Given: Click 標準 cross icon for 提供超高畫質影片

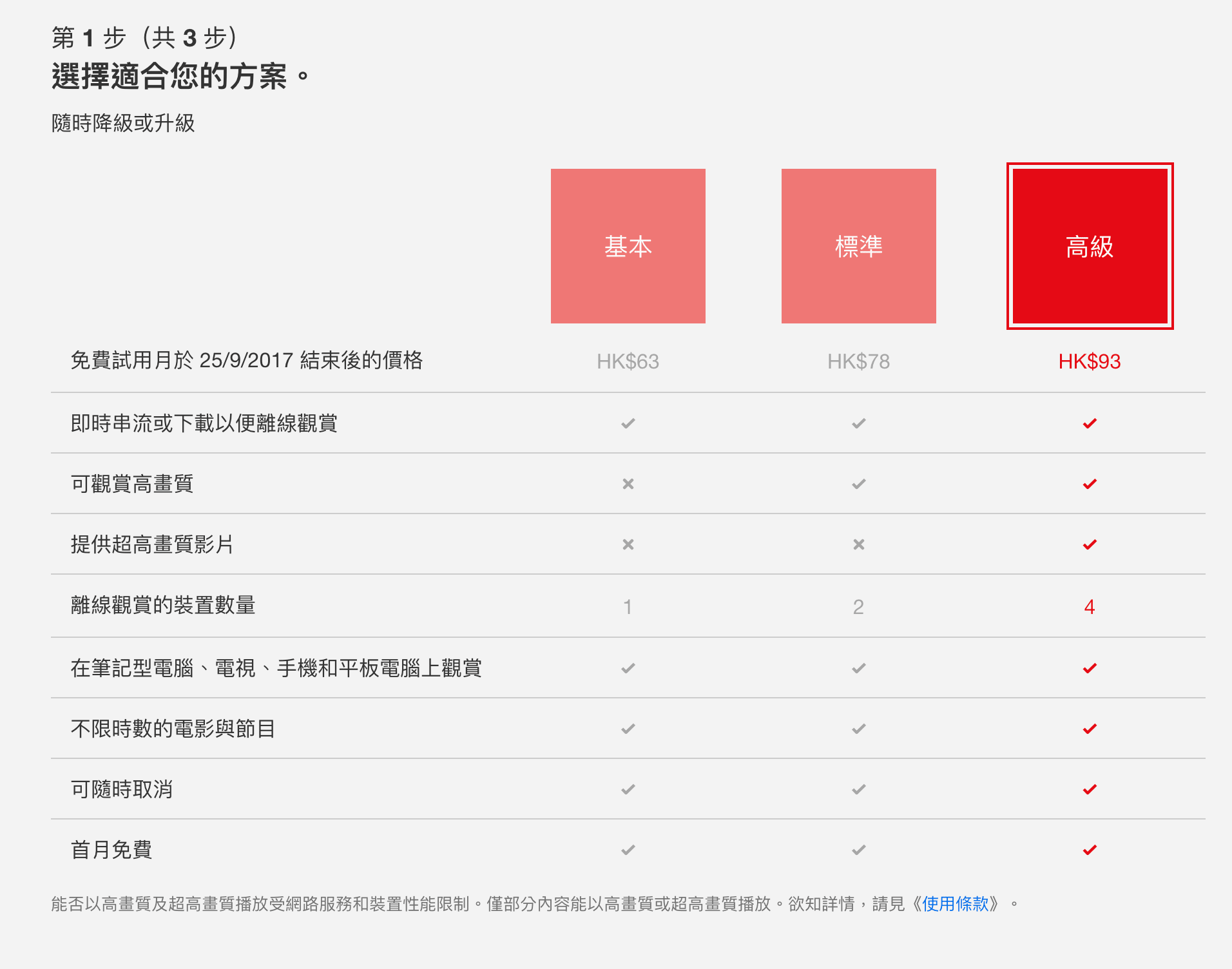Looking at the screenshot, I should [858, 544].
